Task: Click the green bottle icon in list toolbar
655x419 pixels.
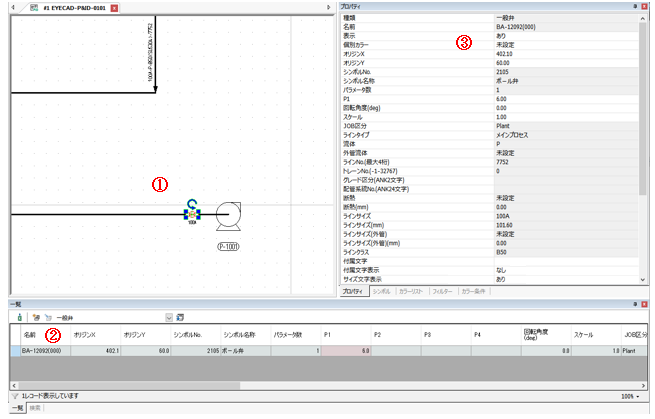Action: point(19,317)
